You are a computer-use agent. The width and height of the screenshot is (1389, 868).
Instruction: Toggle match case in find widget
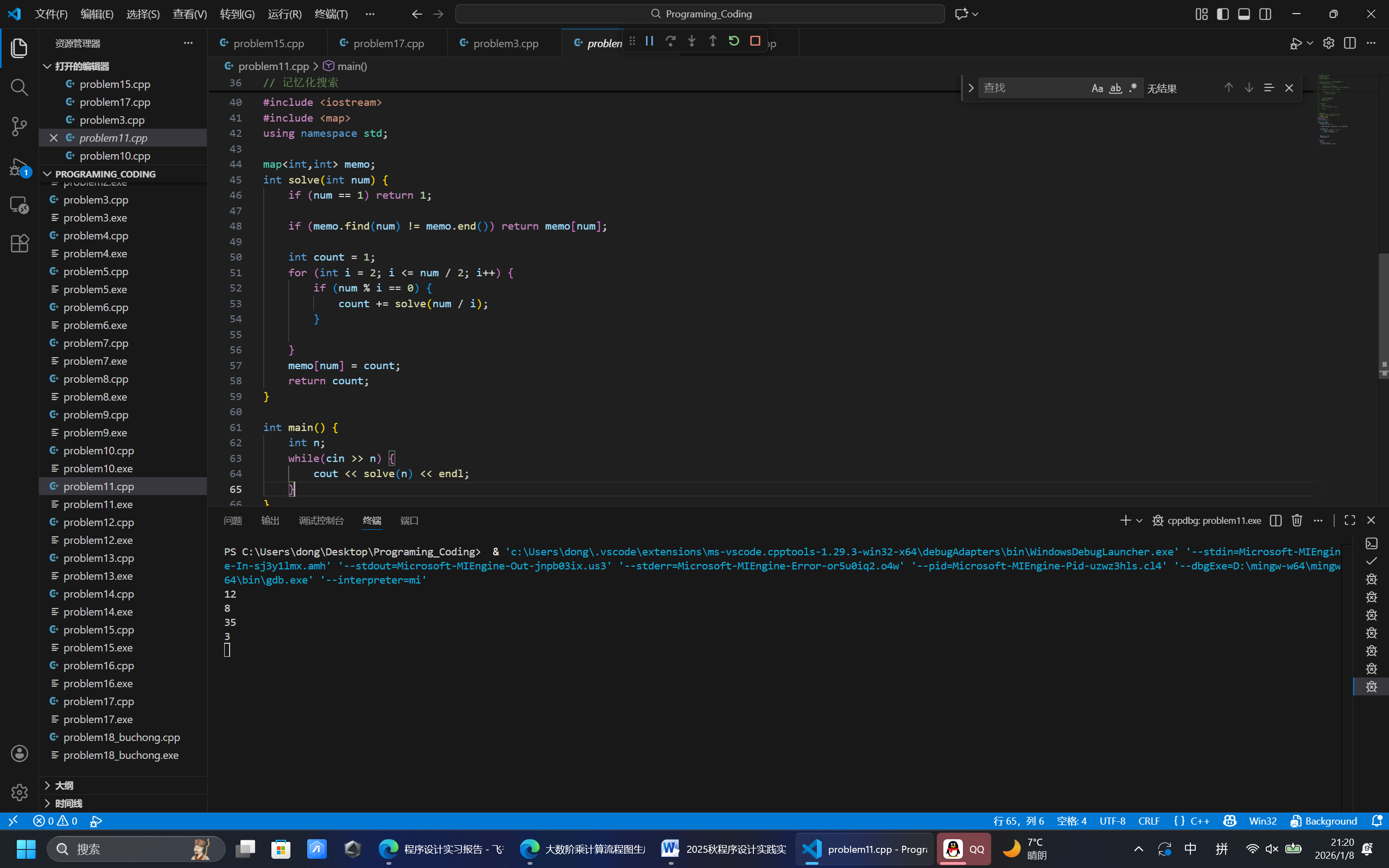[x=1098, y=88]
